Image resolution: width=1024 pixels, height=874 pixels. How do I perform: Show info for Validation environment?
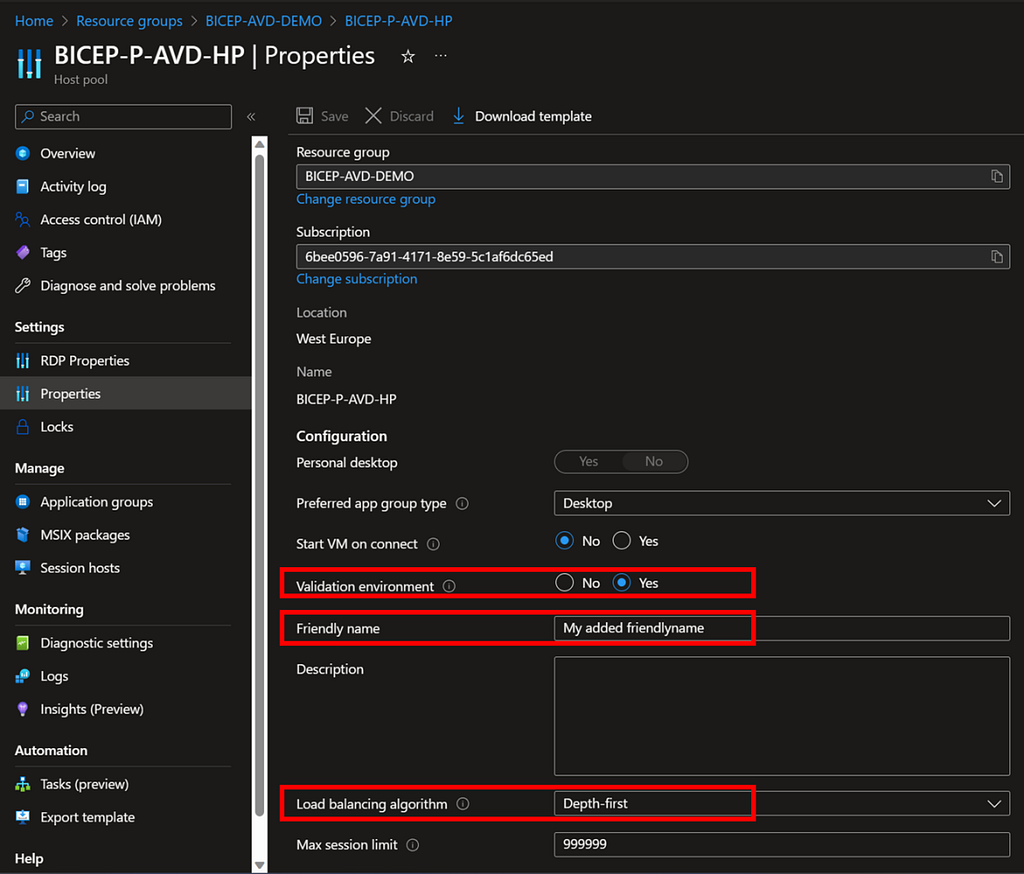click(449, 586)
